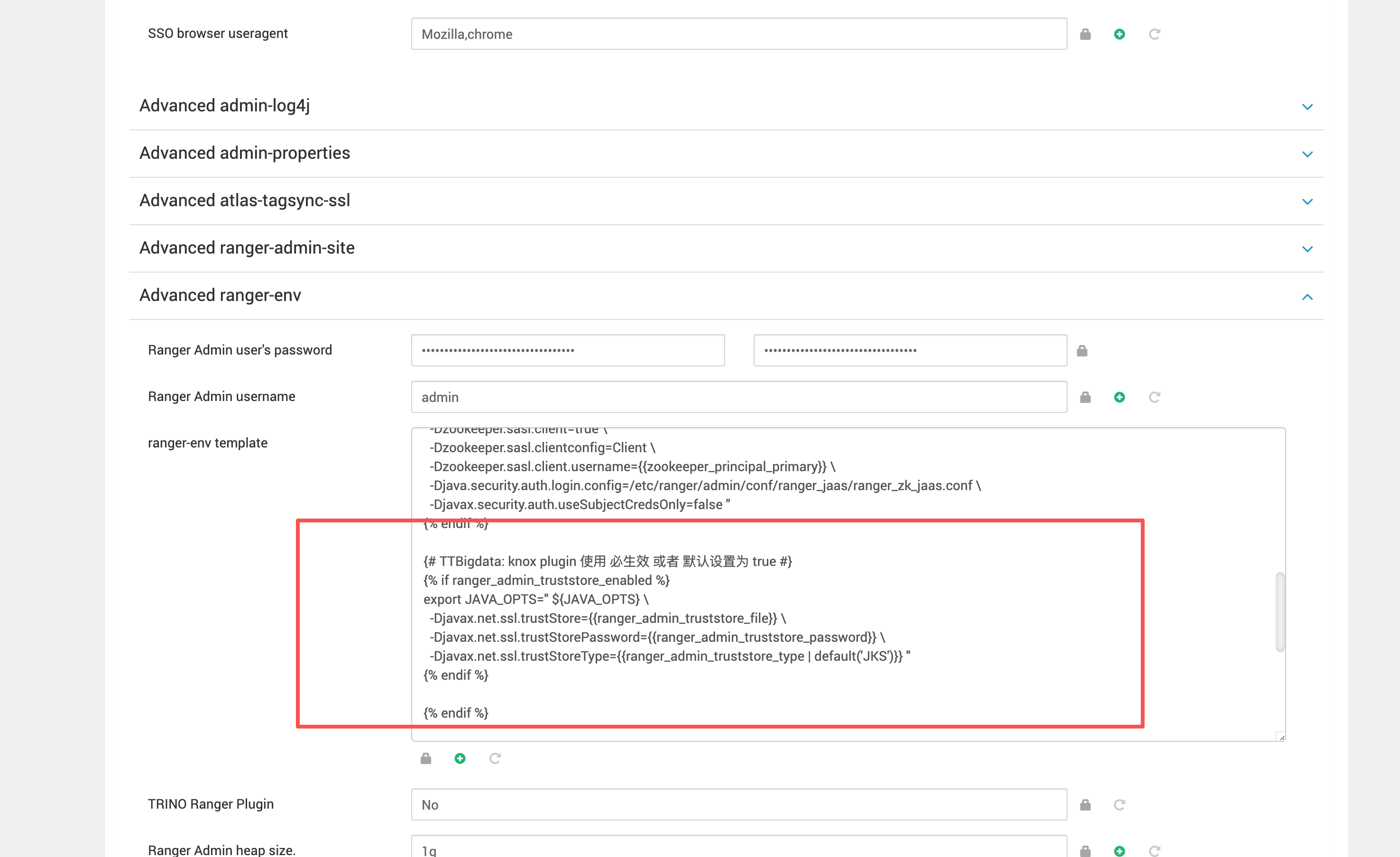Click lock icon below ranger-env template

pyautogui.click(x=425, y=758)
